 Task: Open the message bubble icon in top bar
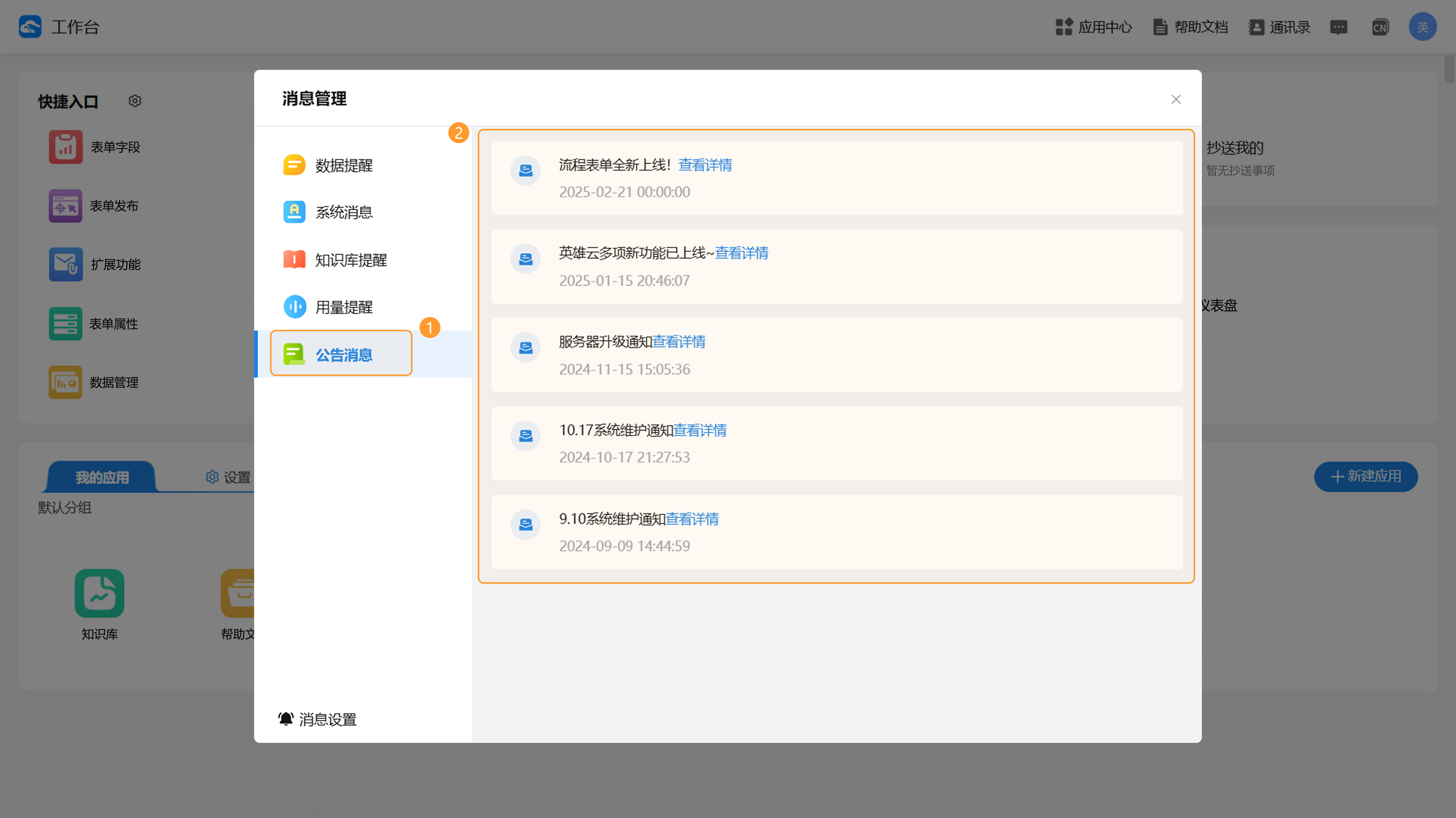coord(1338,27)
